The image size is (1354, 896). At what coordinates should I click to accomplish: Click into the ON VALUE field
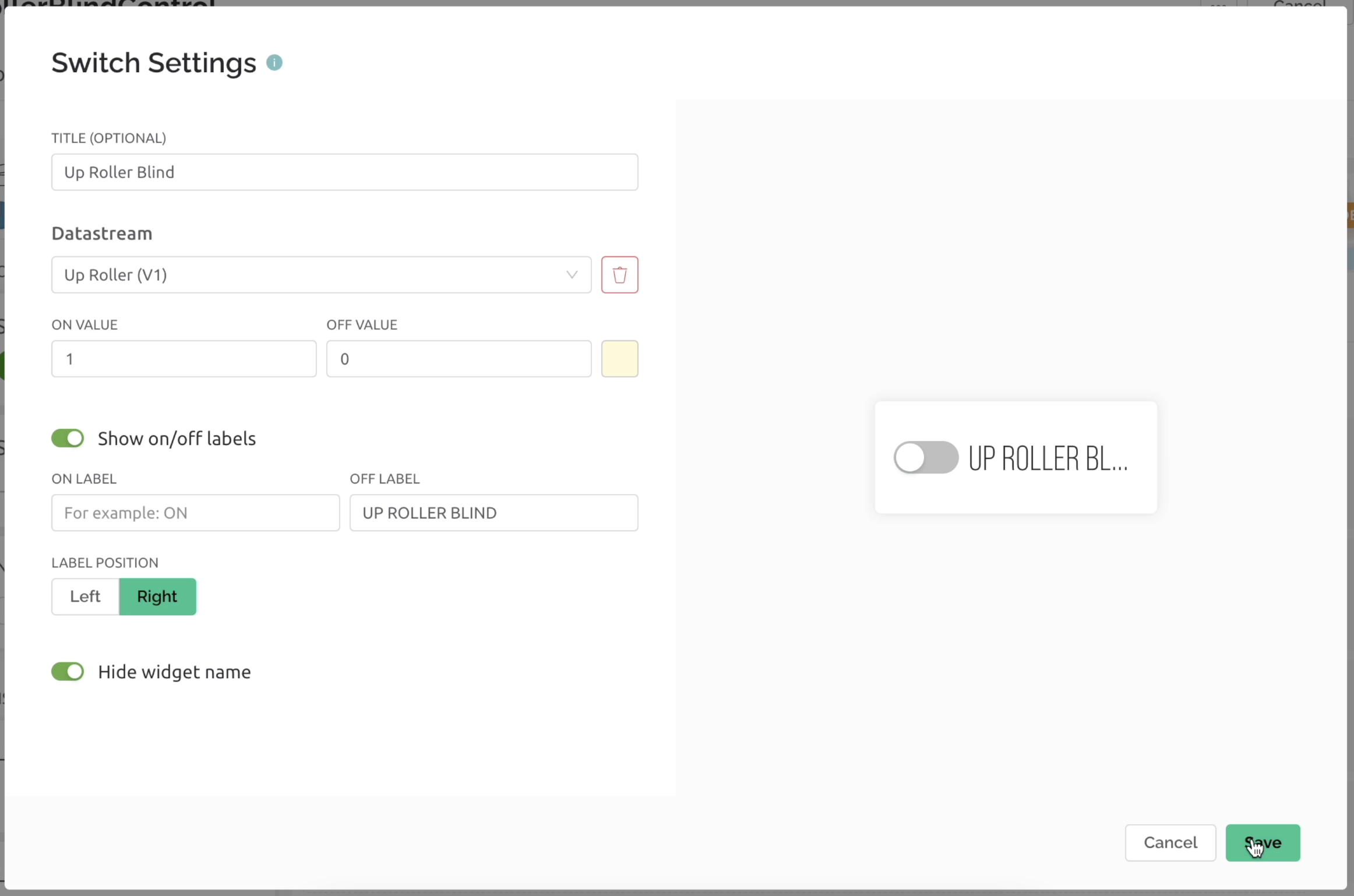[184, 359]
